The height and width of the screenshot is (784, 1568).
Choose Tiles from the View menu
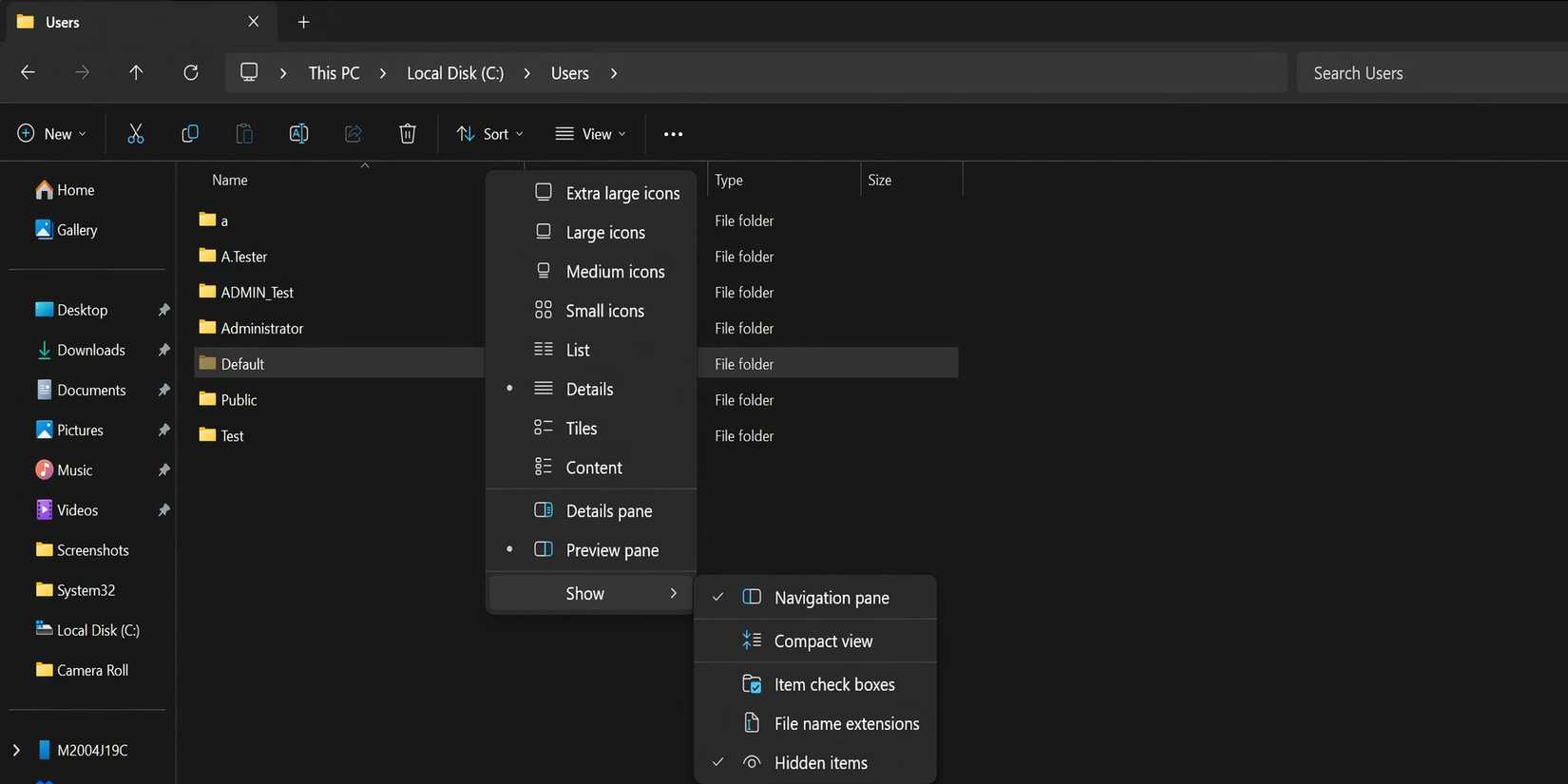coord(581,429)
